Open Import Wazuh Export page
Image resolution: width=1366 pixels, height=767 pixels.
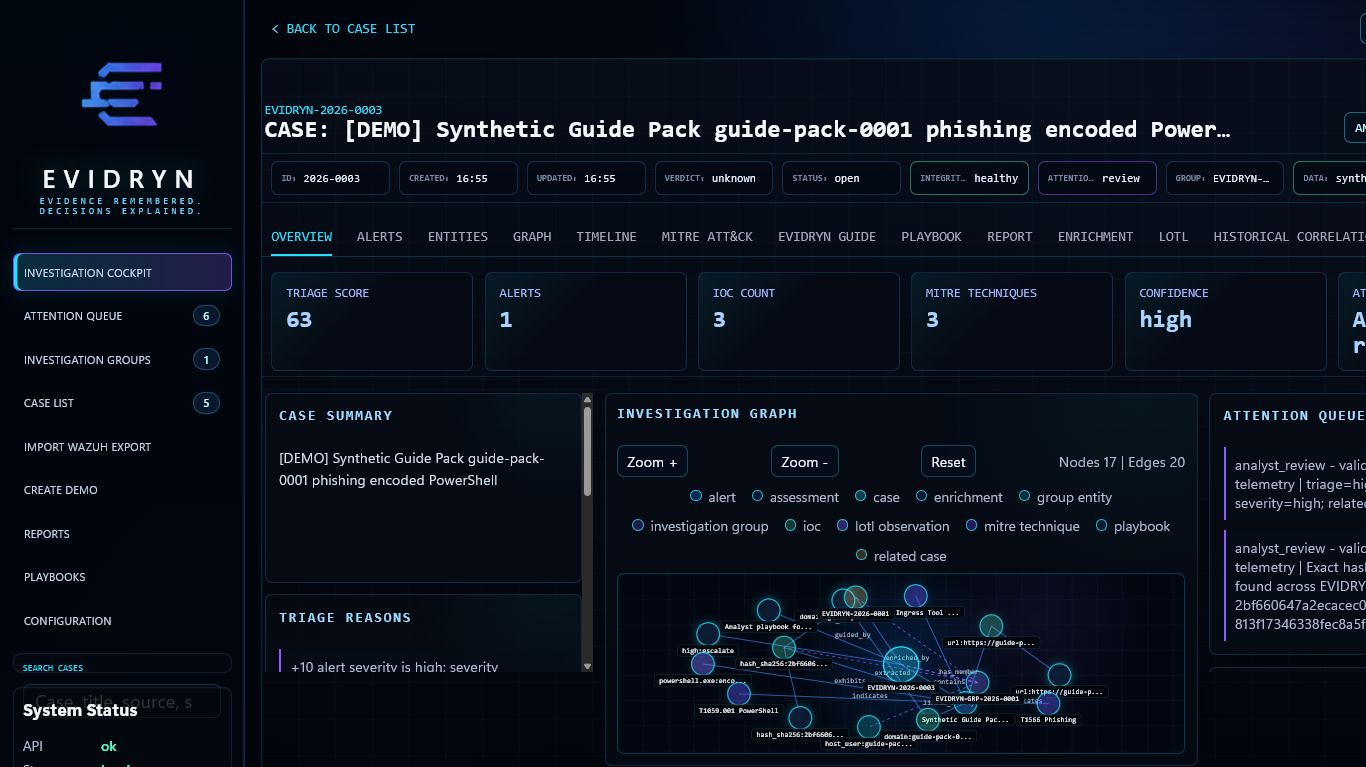[123, 447]
